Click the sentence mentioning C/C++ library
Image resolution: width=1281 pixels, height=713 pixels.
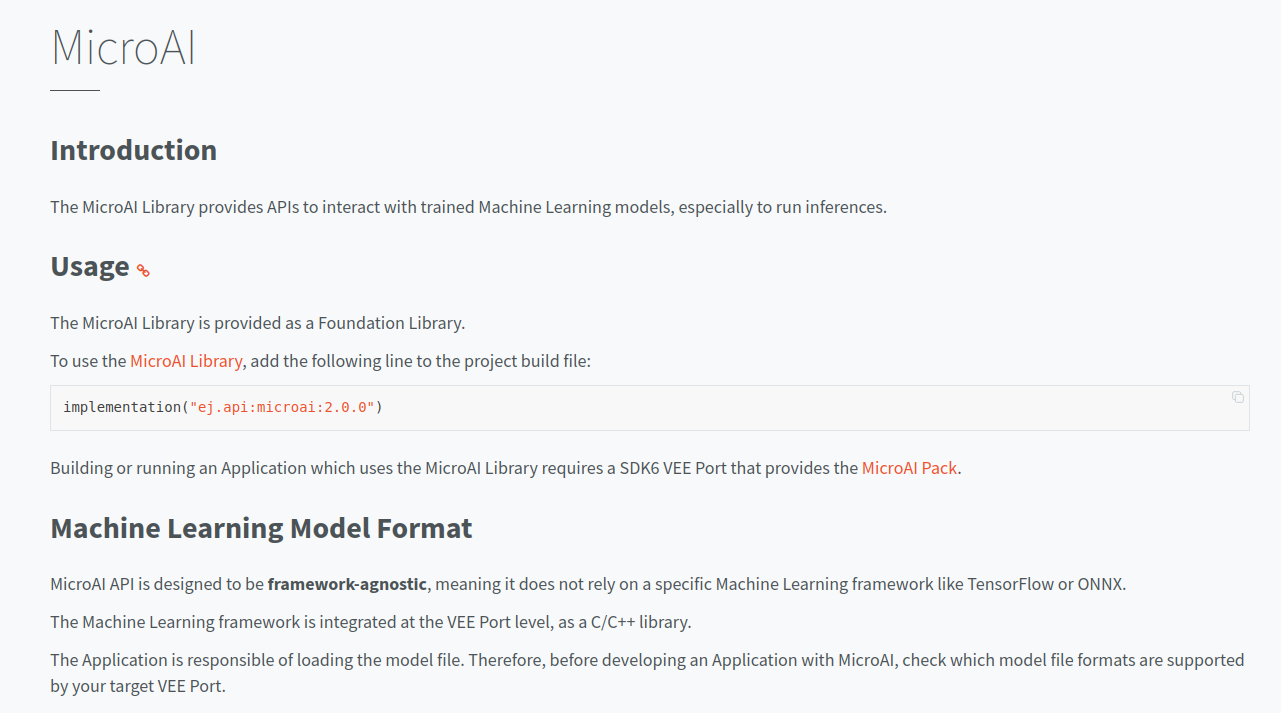tap(371, 622)
